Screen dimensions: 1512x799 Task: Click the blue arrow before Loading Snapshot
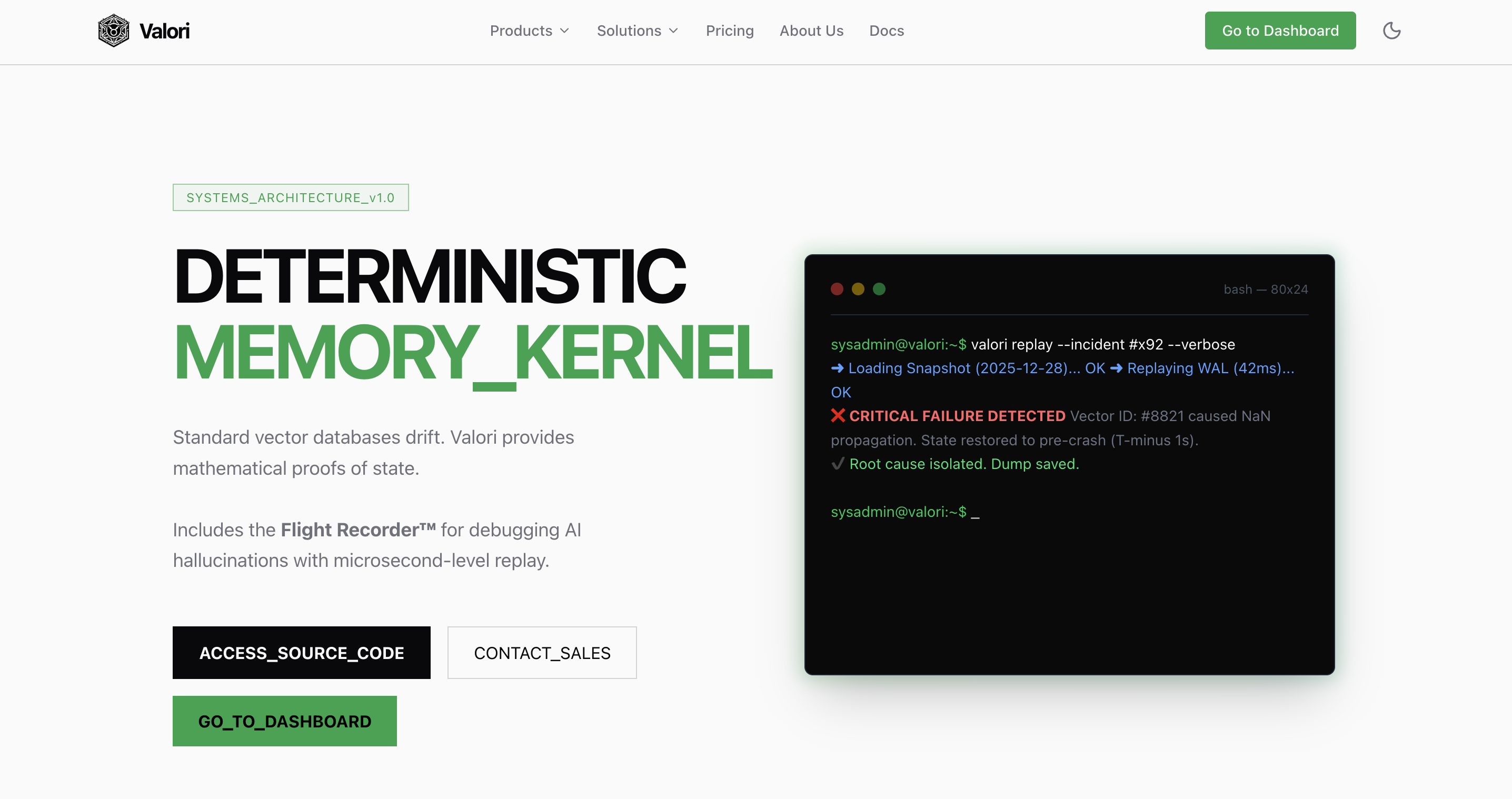[837, 368]
